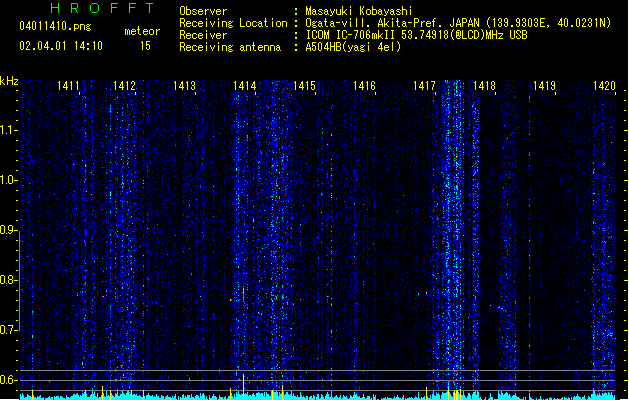Click the 0.7 kHz axis label
This screenshot has height=400, width=629.
[9, 330]
